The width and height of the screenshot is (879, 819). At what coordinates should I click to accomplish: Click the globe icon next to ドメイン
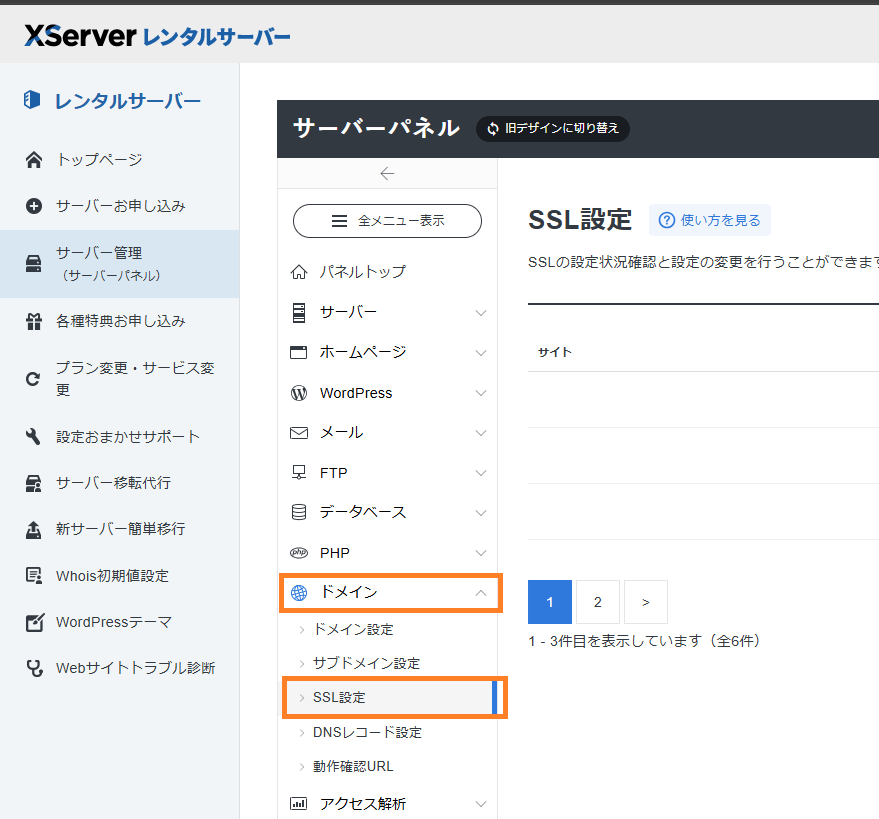(298, 593)
